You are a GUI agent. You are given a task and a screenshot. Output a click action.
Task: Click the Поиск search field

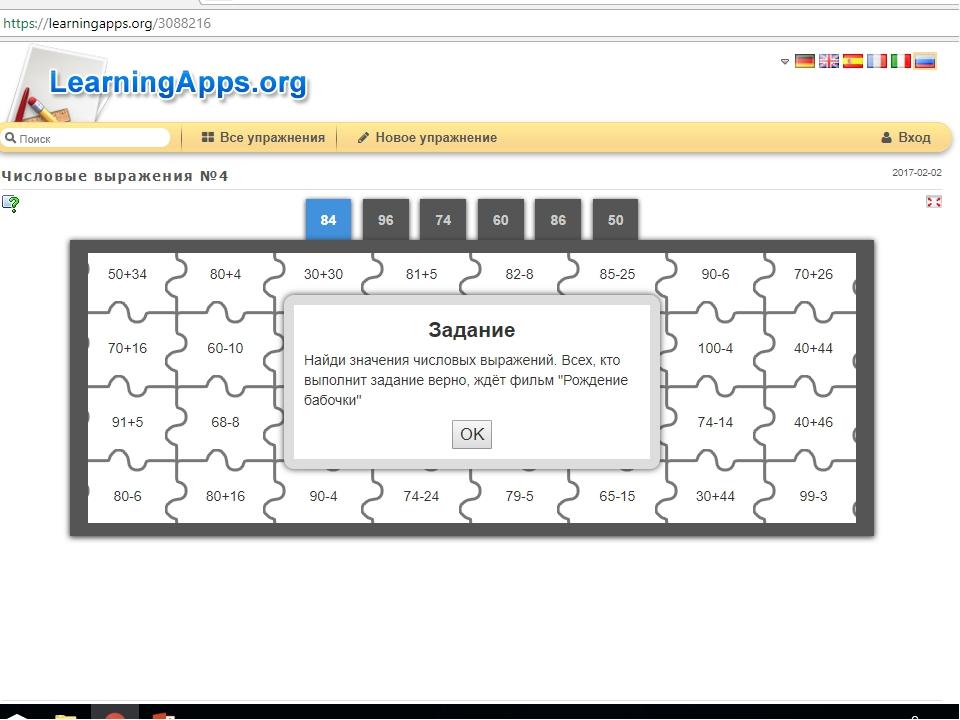86,138
